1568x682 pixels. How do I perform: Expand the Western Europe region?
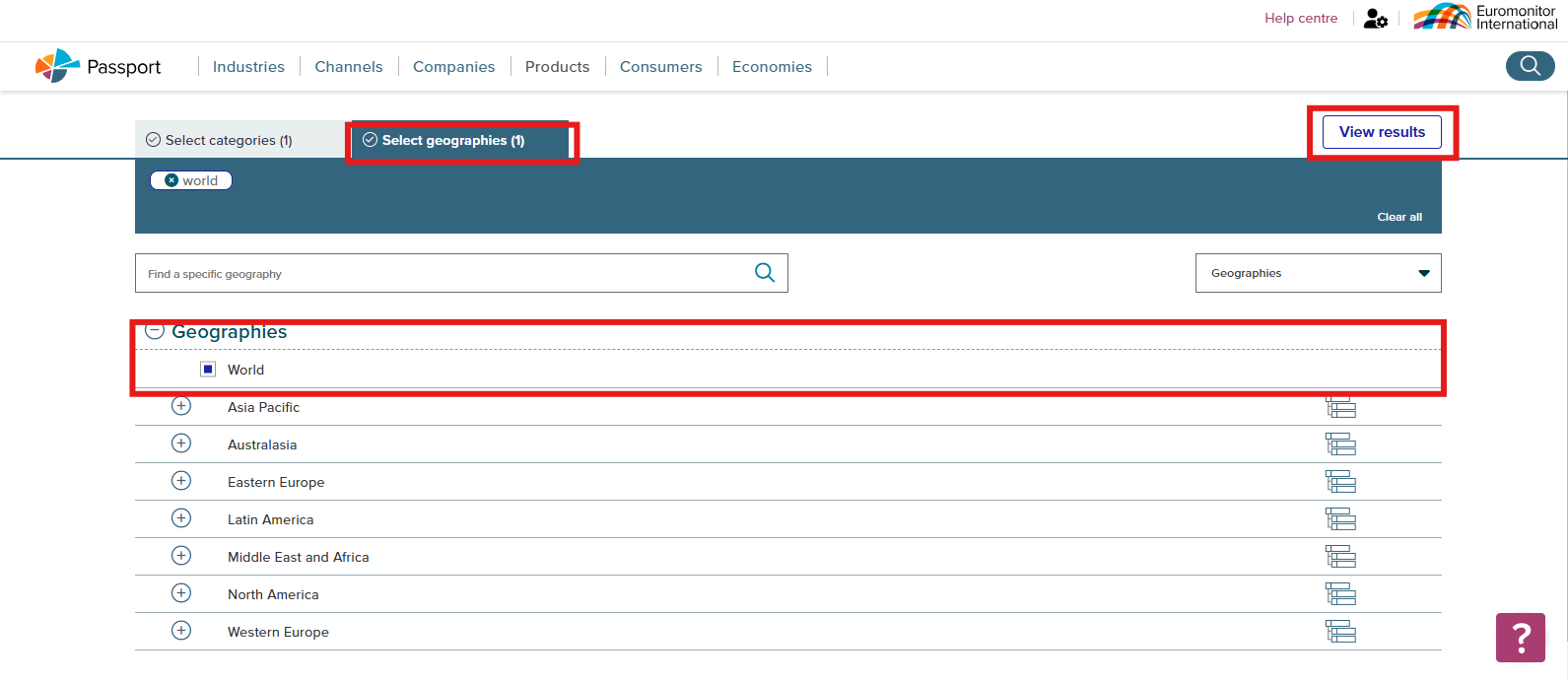click(181, 631)
